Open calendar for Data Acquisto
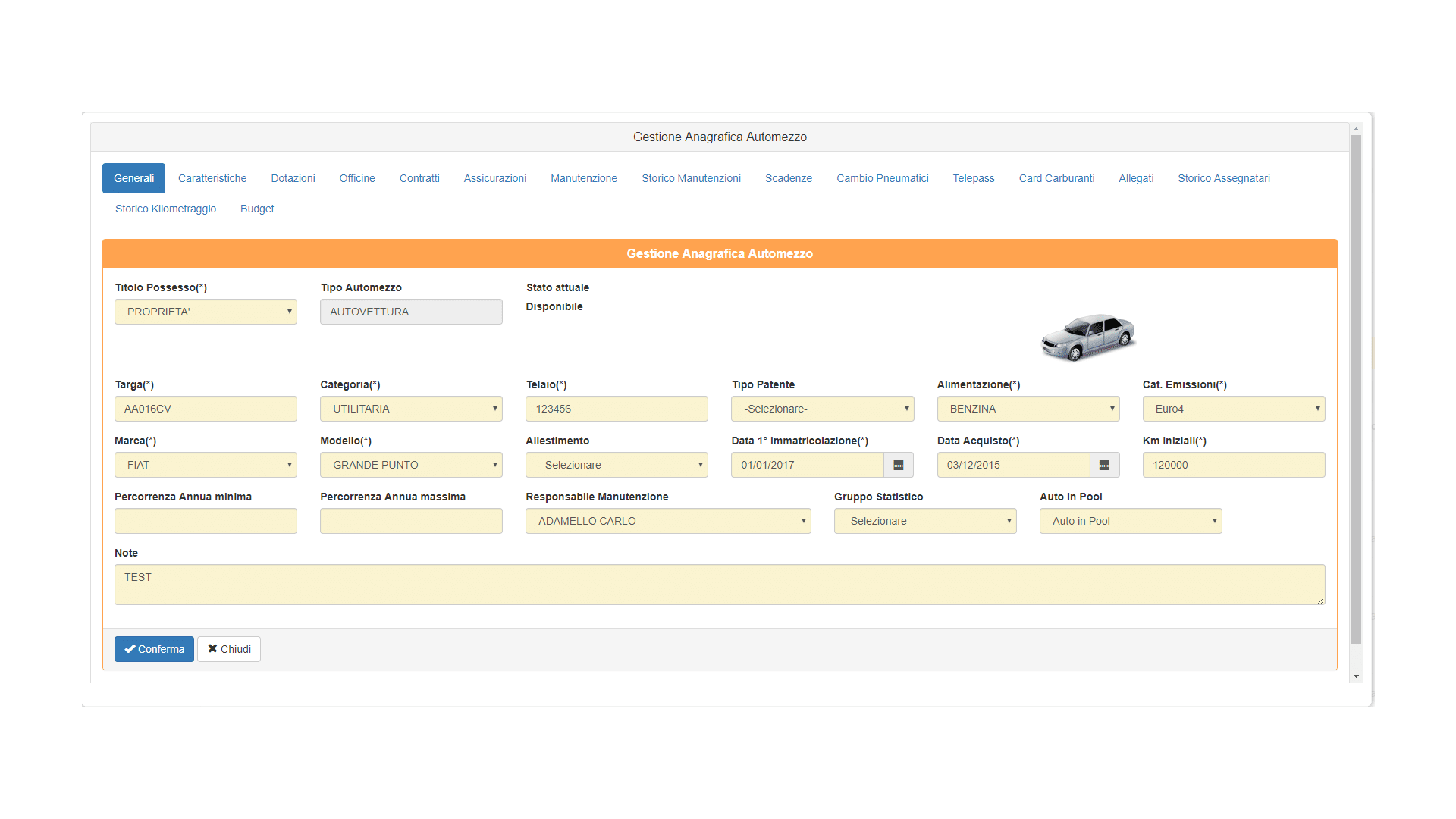This screenshot has height=819, width=1456. [1104, 465]
